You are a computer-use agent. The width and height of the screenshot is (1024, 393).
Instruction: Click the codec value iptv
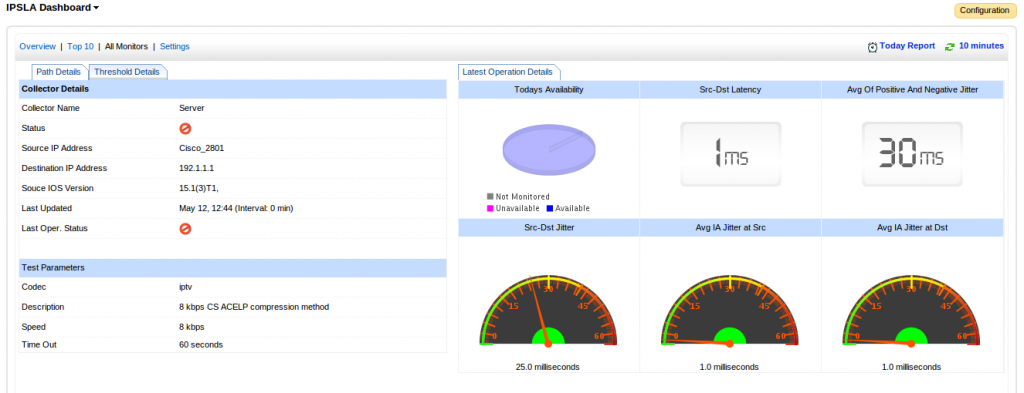click(x=185, y=287)
